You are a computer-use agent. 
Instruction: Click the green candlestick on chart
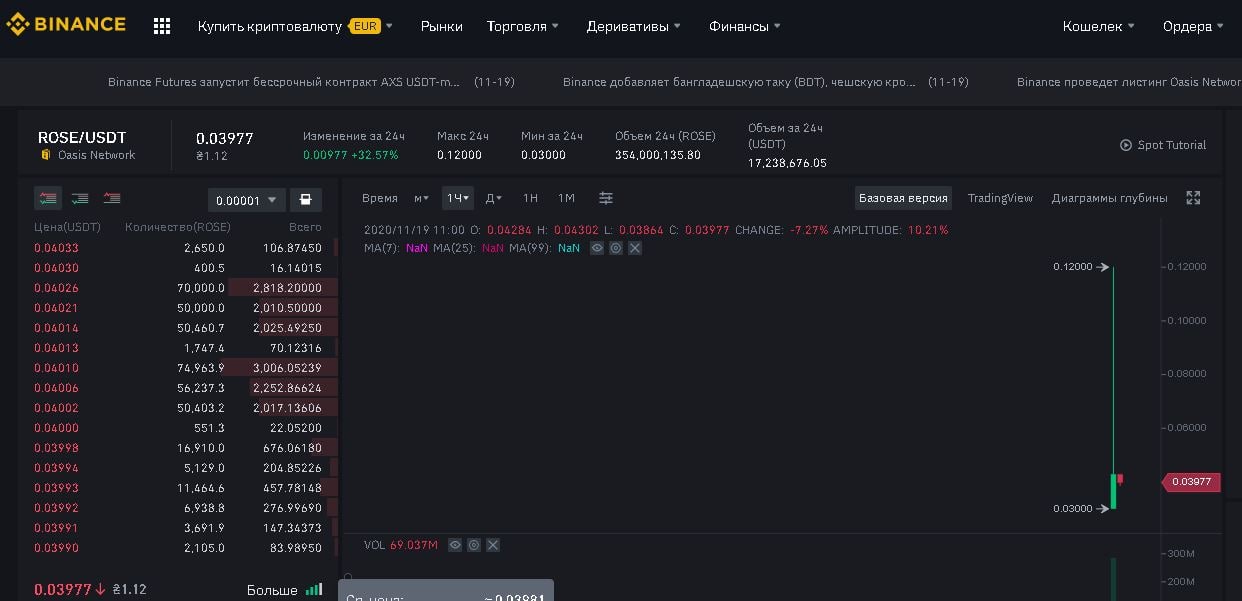[1113, 490]
